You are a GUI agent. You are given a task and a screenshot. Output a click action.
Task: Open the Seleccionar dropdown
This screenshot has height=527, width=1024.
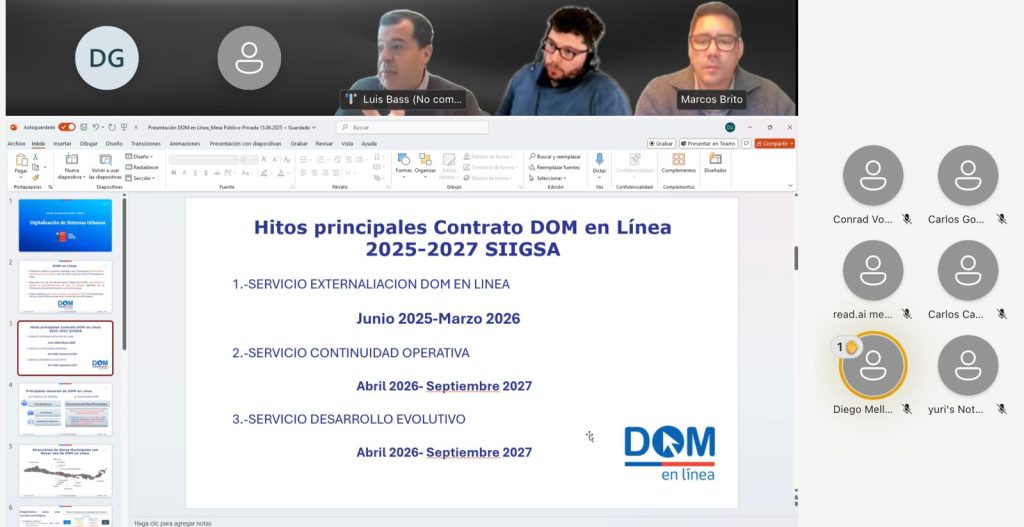coord(548,178)
